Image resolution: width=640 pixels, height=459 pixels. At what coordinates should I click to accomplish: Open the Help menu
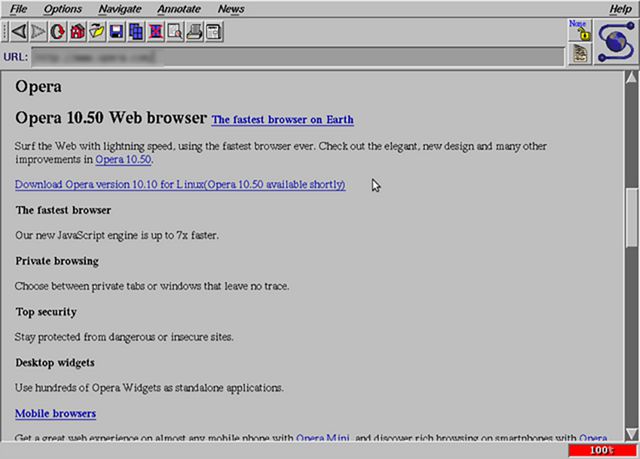pyautogui.click(x=620, y=9)
